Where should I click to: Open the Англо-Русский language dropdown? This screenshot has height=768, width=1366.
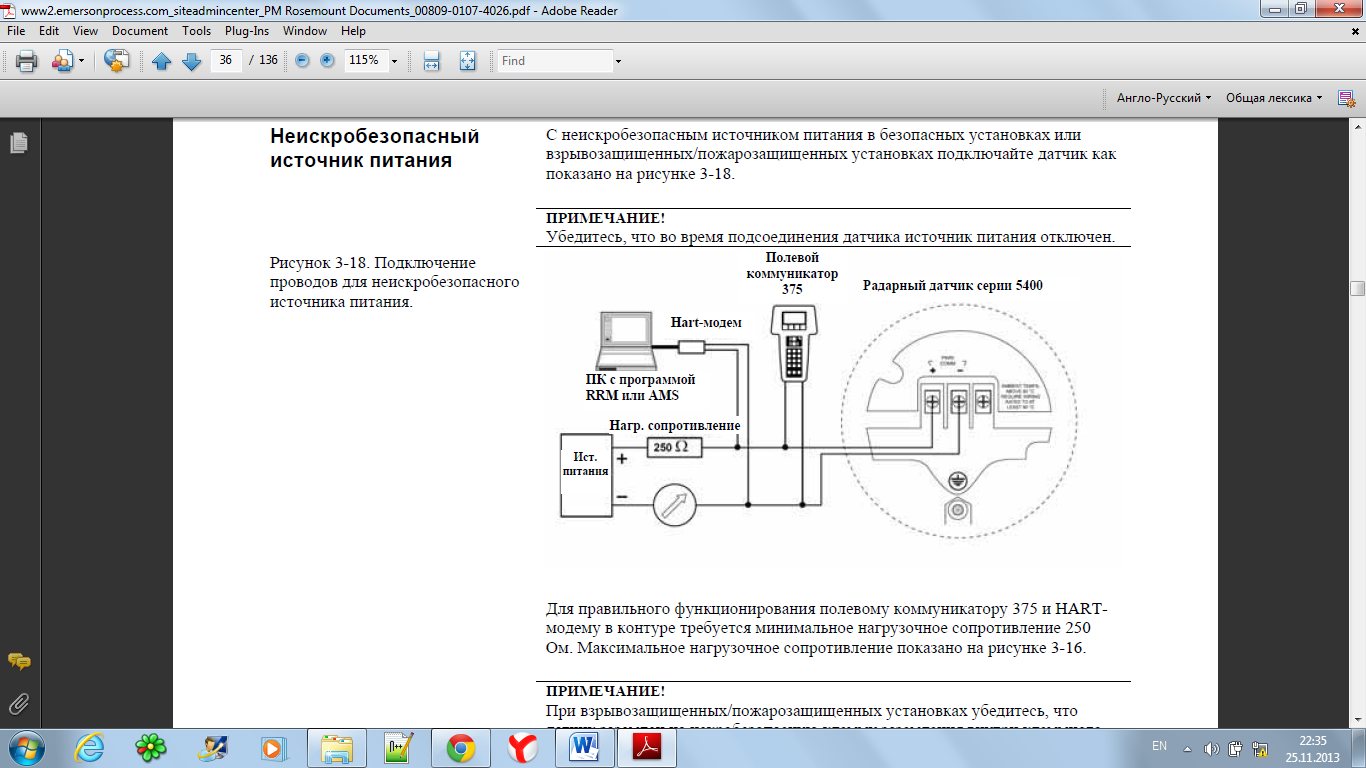1164,98
